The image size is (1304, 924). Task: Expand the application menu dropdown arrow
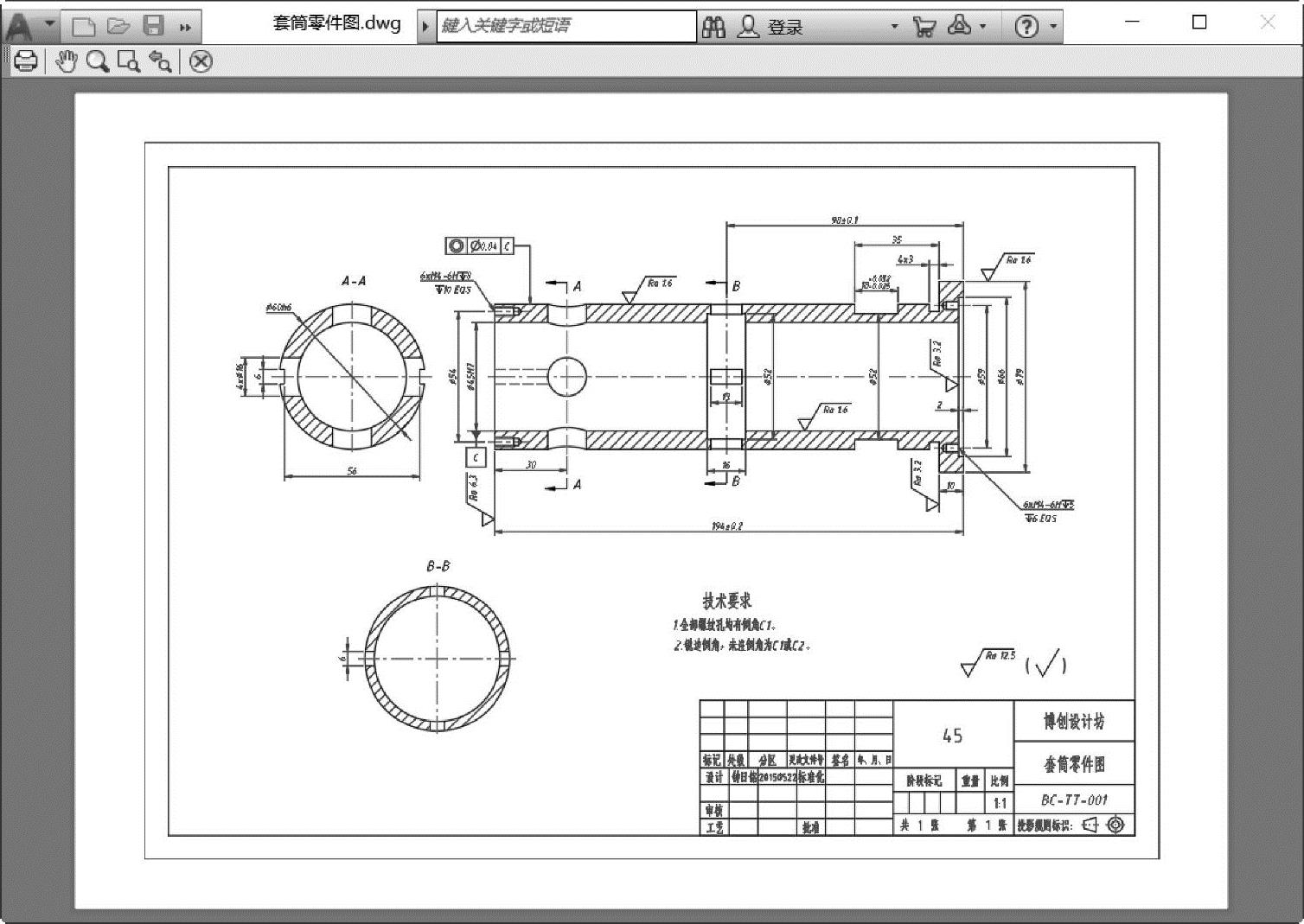point(49,23)
